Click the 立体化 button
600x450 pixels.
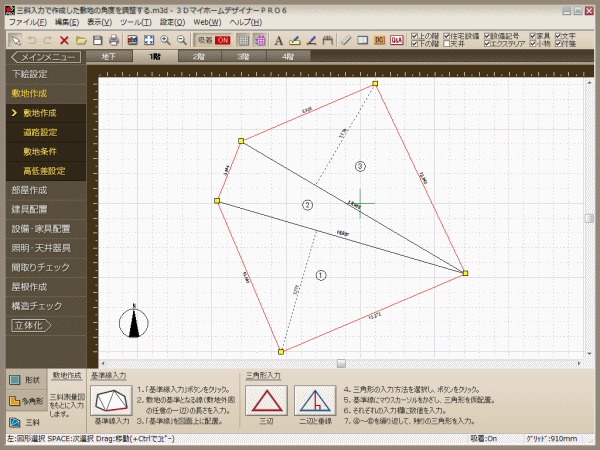click(x=32, y=325)
